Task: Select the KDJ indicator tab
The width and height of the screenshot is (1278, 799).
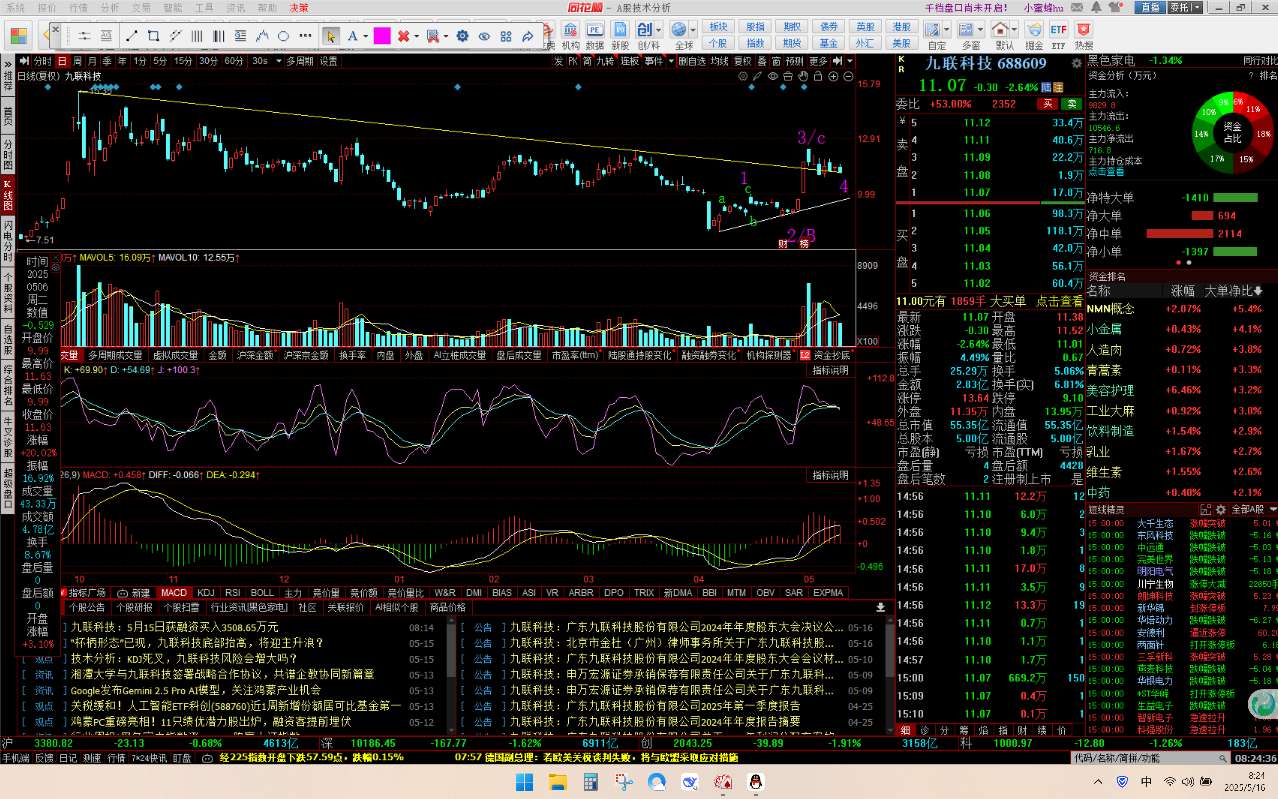Action: [x=206, y=593]
